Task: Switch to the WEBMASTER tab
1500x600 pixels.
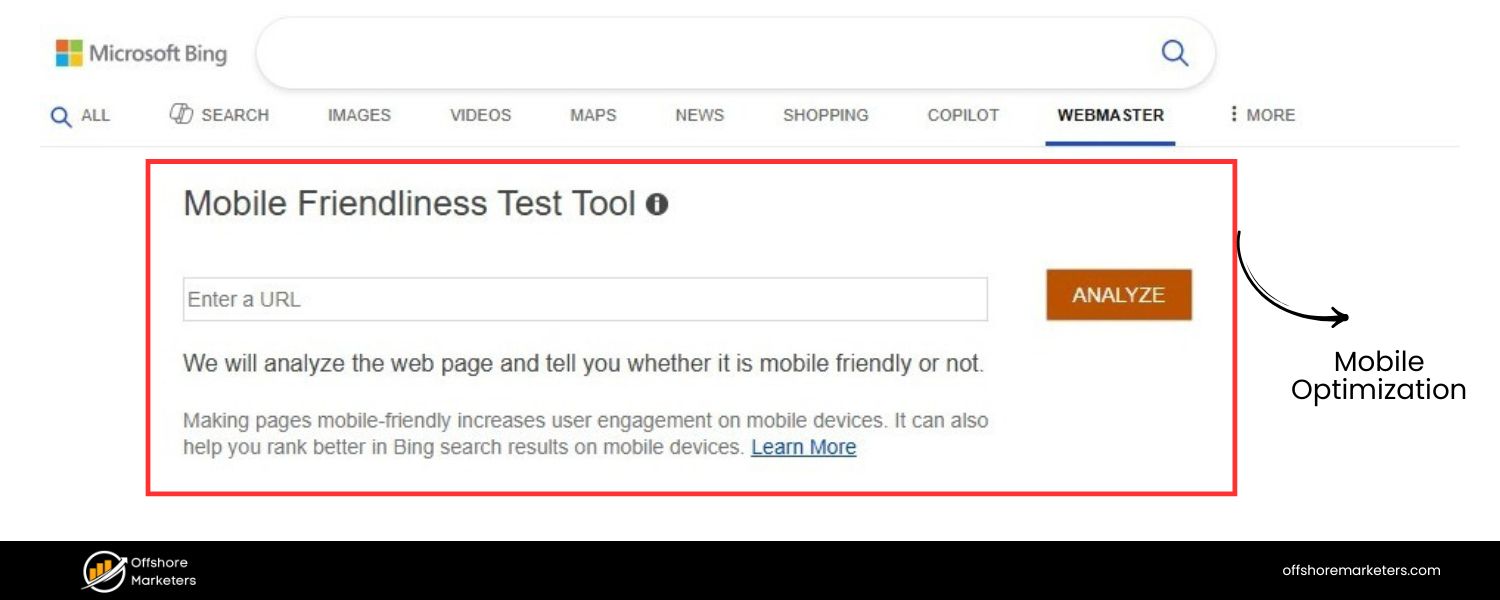Action: [x=1110, y=115]
